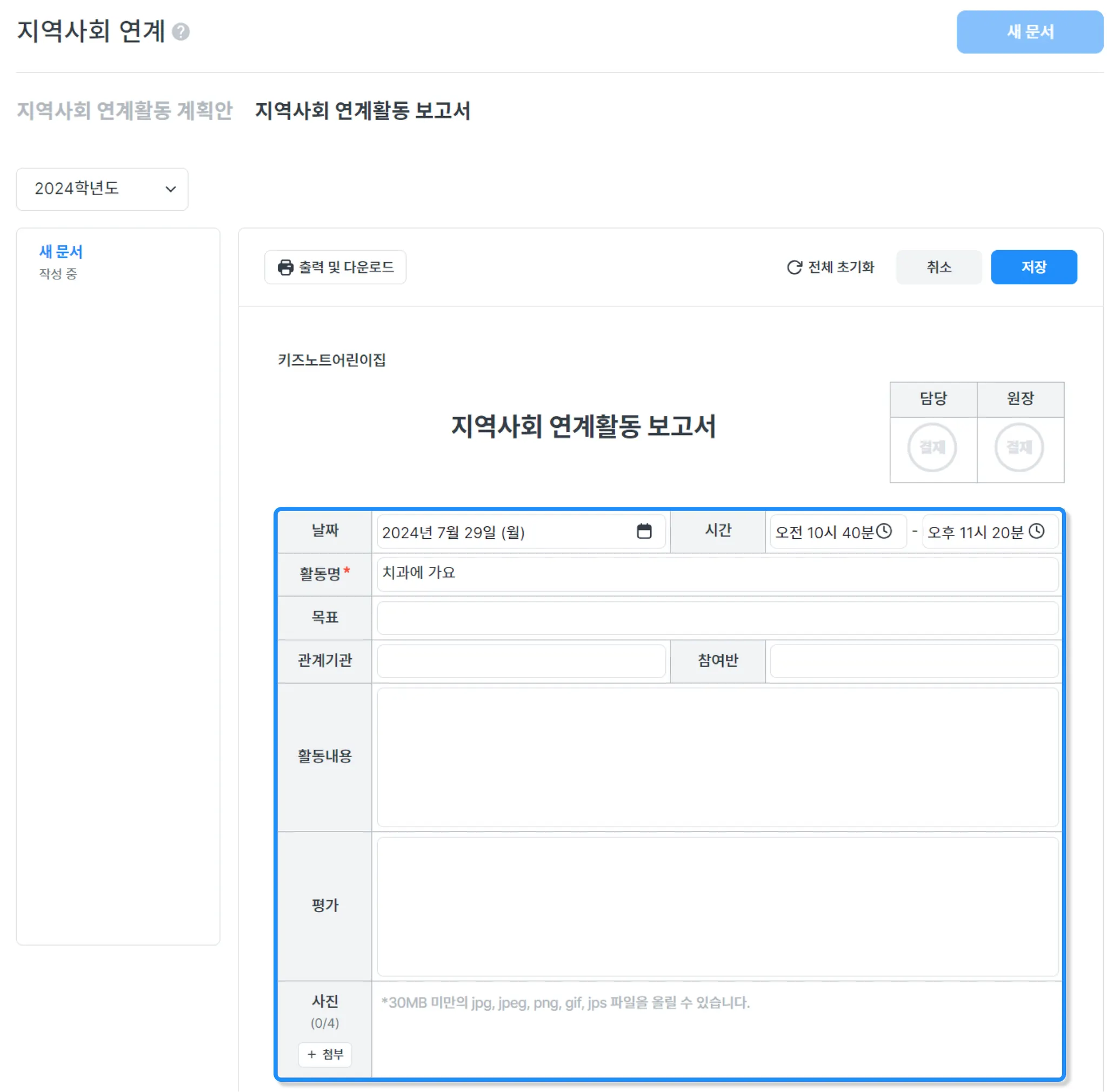Click the 새 문서 button at top

[1030, 32]
